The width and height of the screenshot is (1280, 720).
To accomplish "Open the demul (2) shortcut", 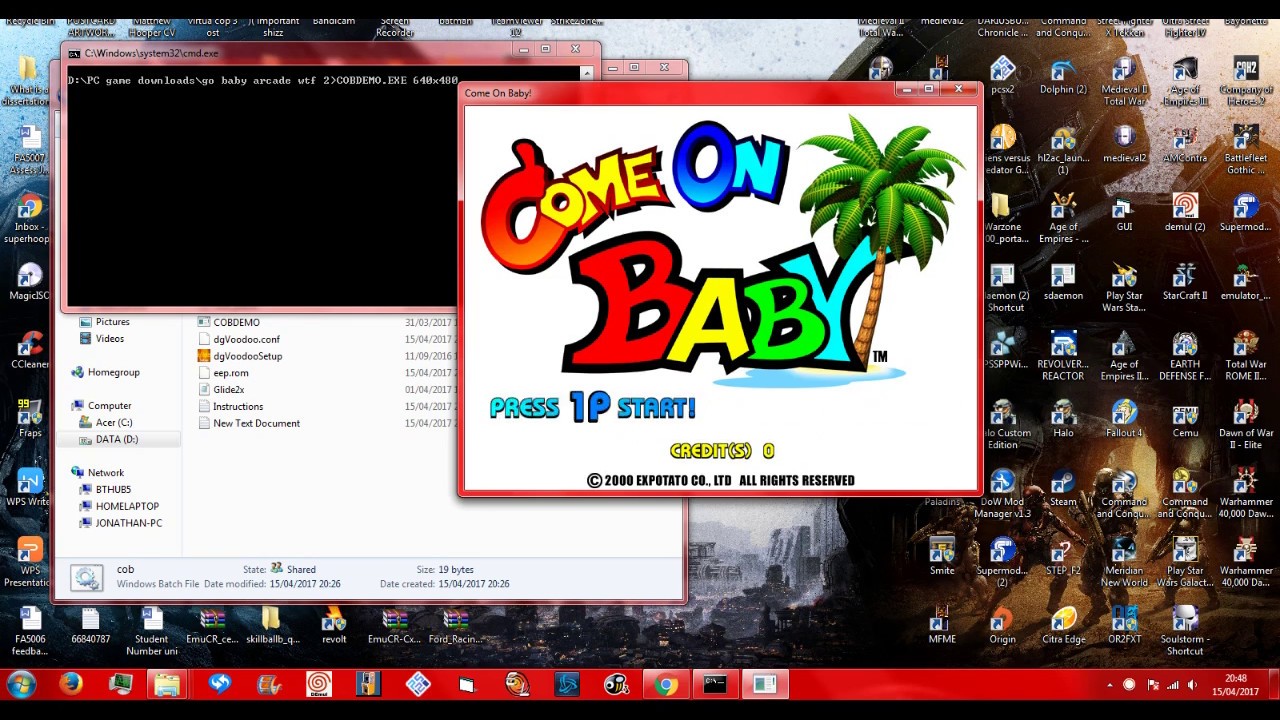I will tap(1185, 213).
